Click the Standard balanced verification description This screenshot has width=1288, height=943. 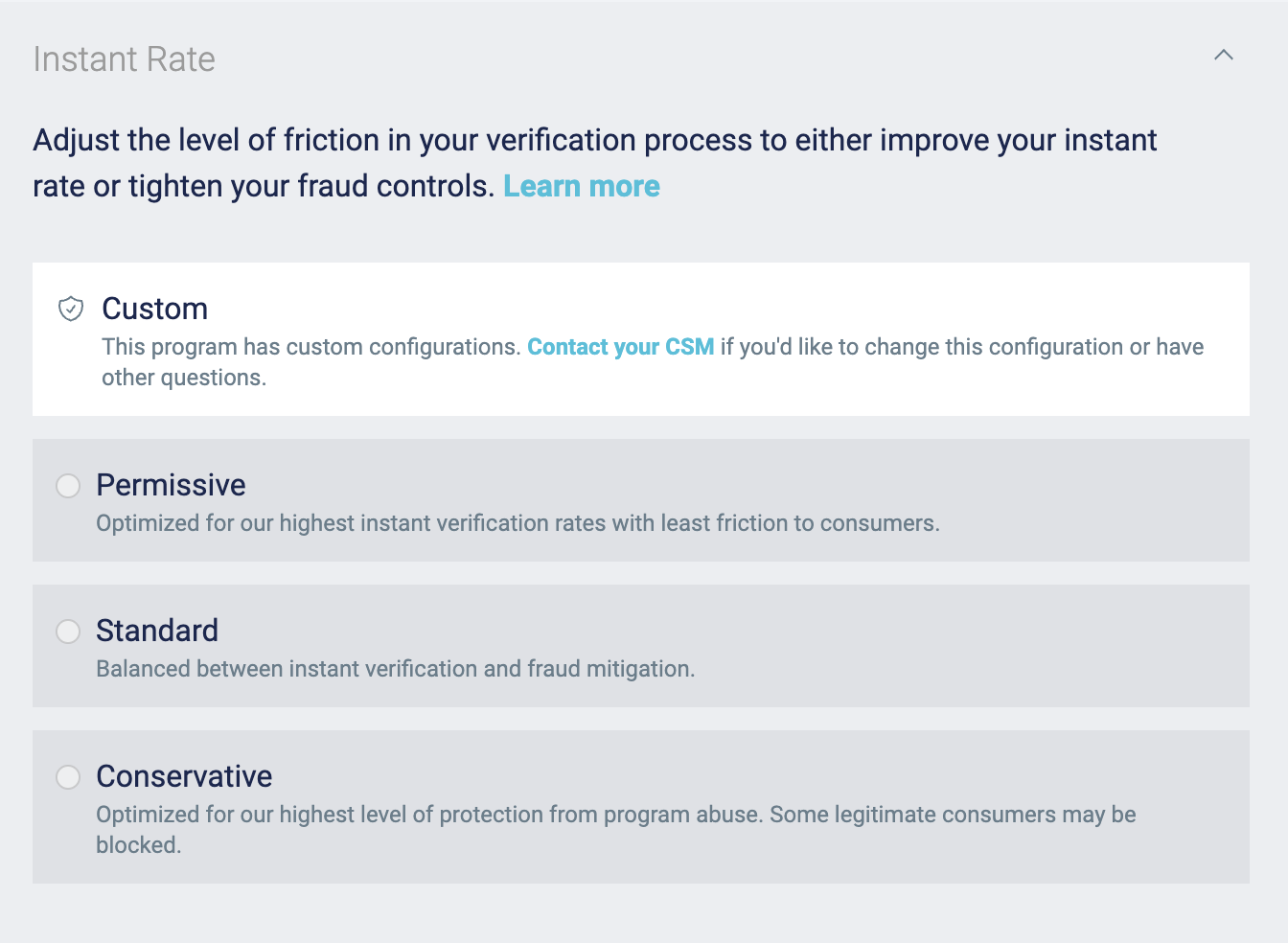click(x=395, y=669)
